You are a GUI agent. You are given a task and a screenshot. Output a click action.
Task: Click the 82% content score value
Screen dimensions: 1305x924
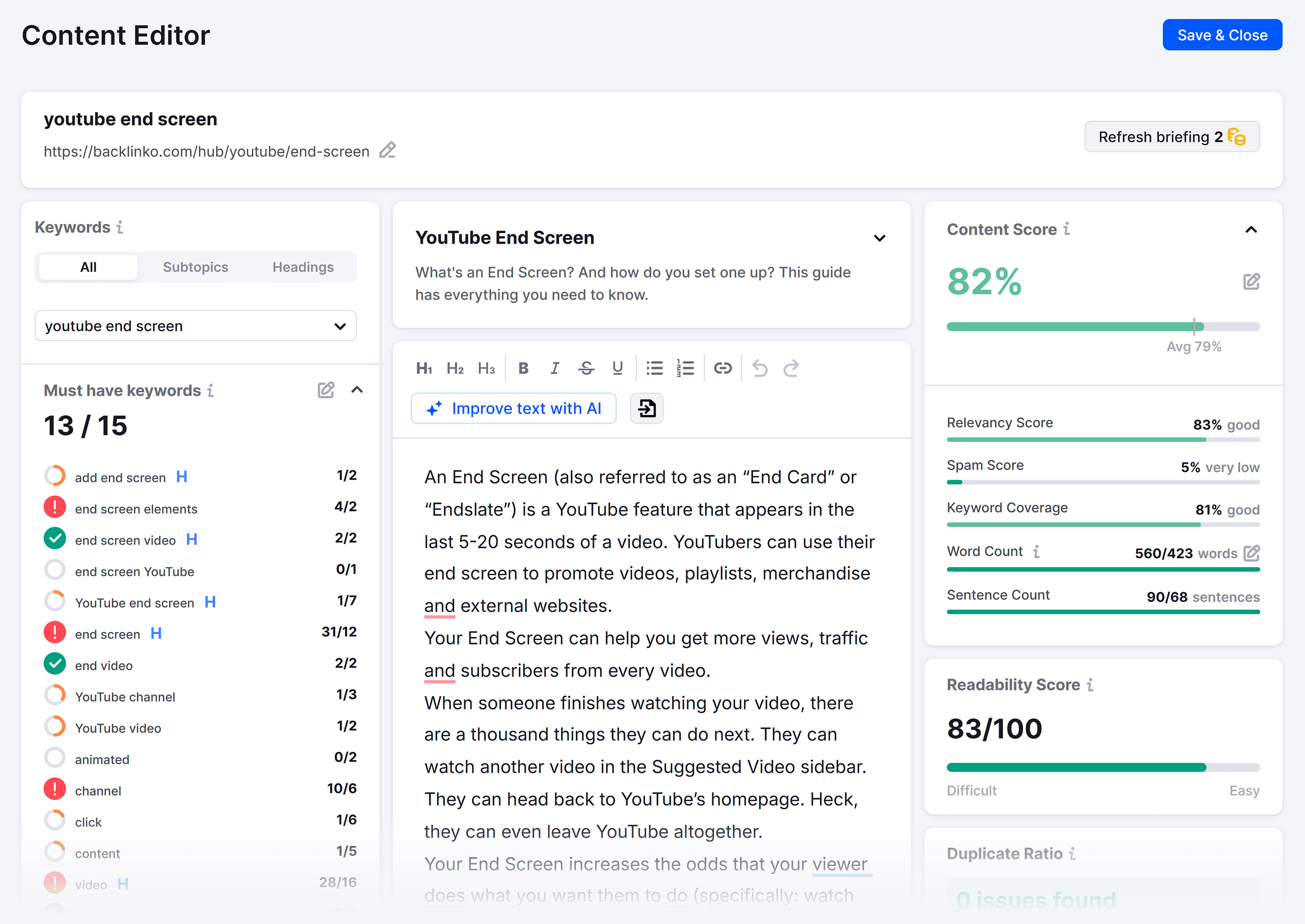coord(984,281)
